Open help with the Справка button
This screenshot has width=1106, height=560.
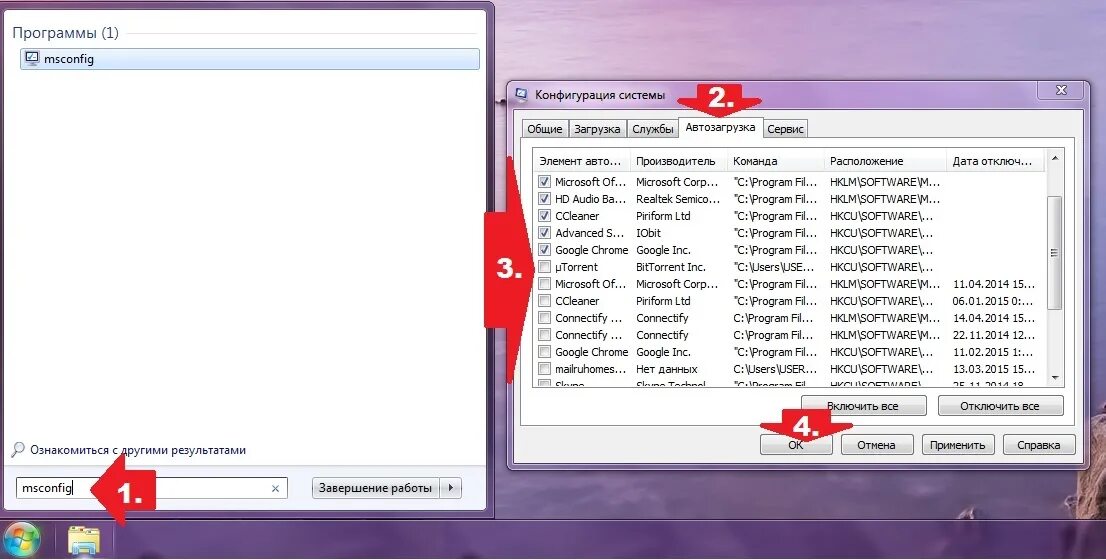(x=1038, y=445)
